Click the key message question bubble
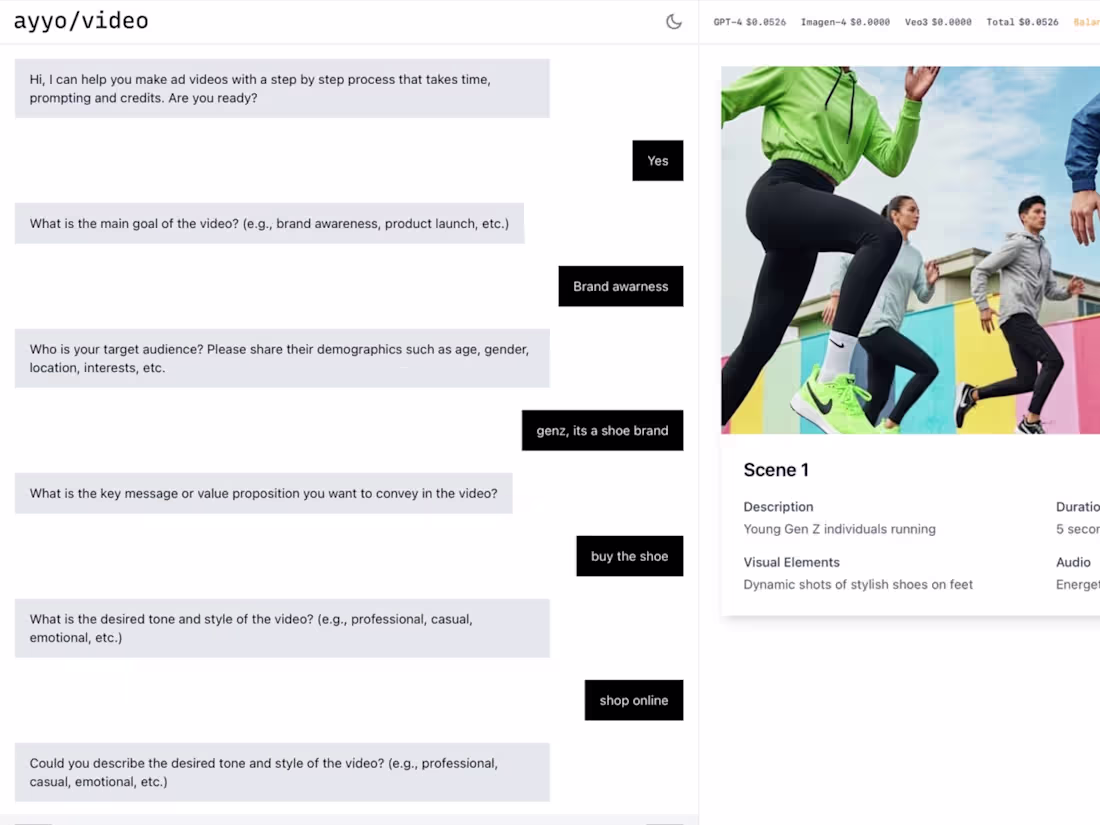 coord(263,494)
